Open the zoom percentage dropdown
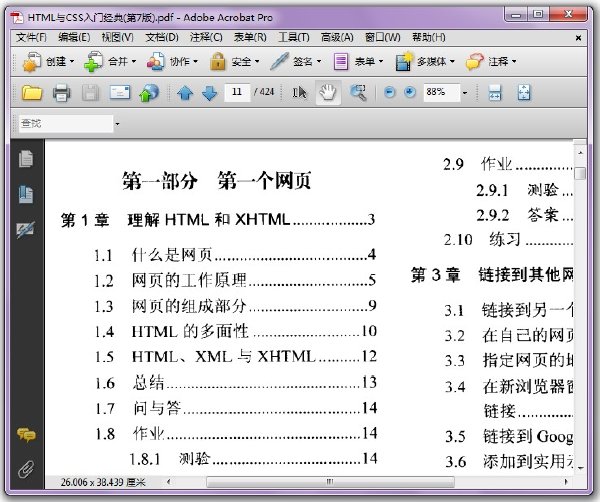Screen dimensions: 600x502 [465, 93]
